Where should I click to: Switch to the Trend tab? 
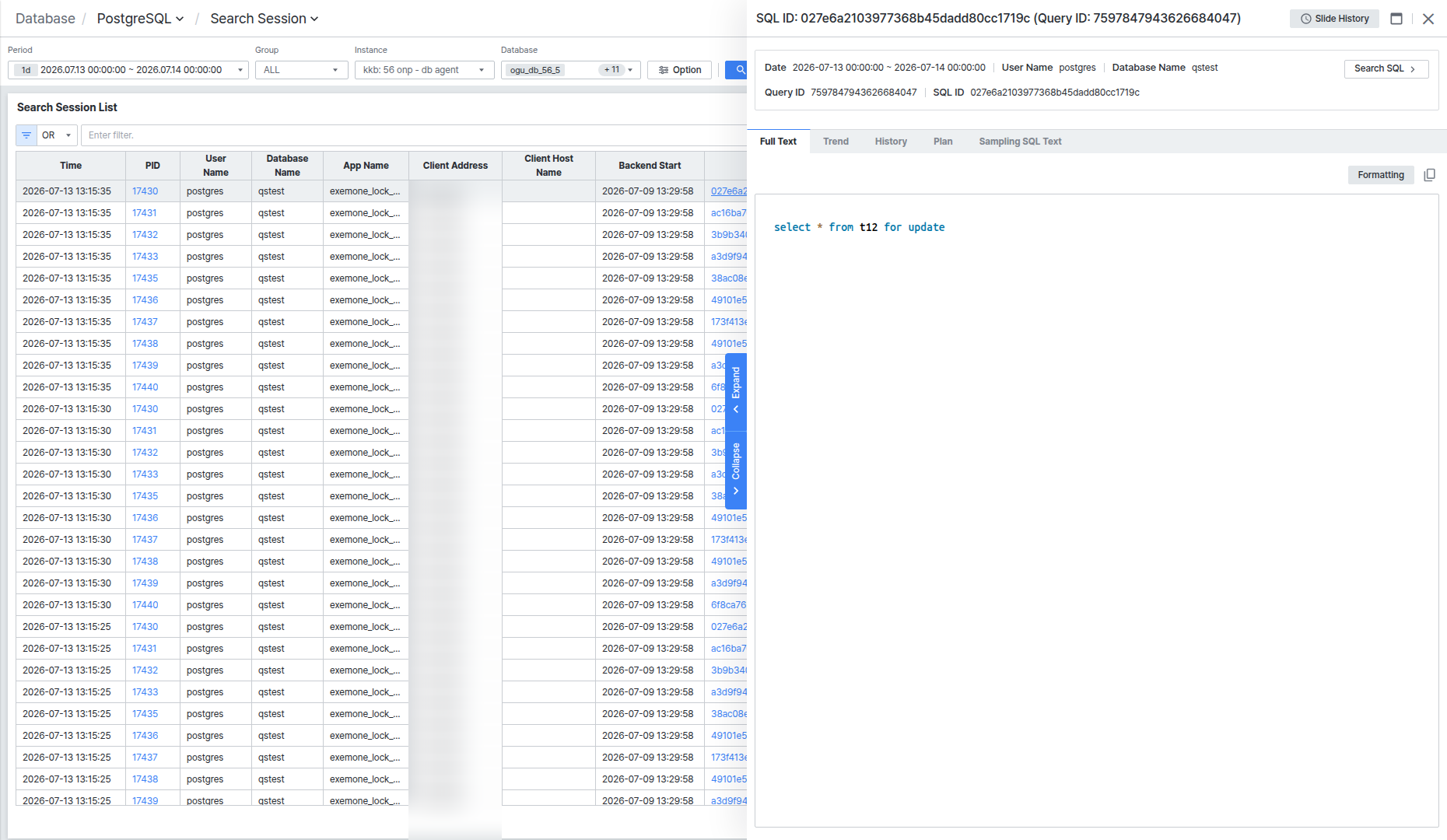[836, 142]
